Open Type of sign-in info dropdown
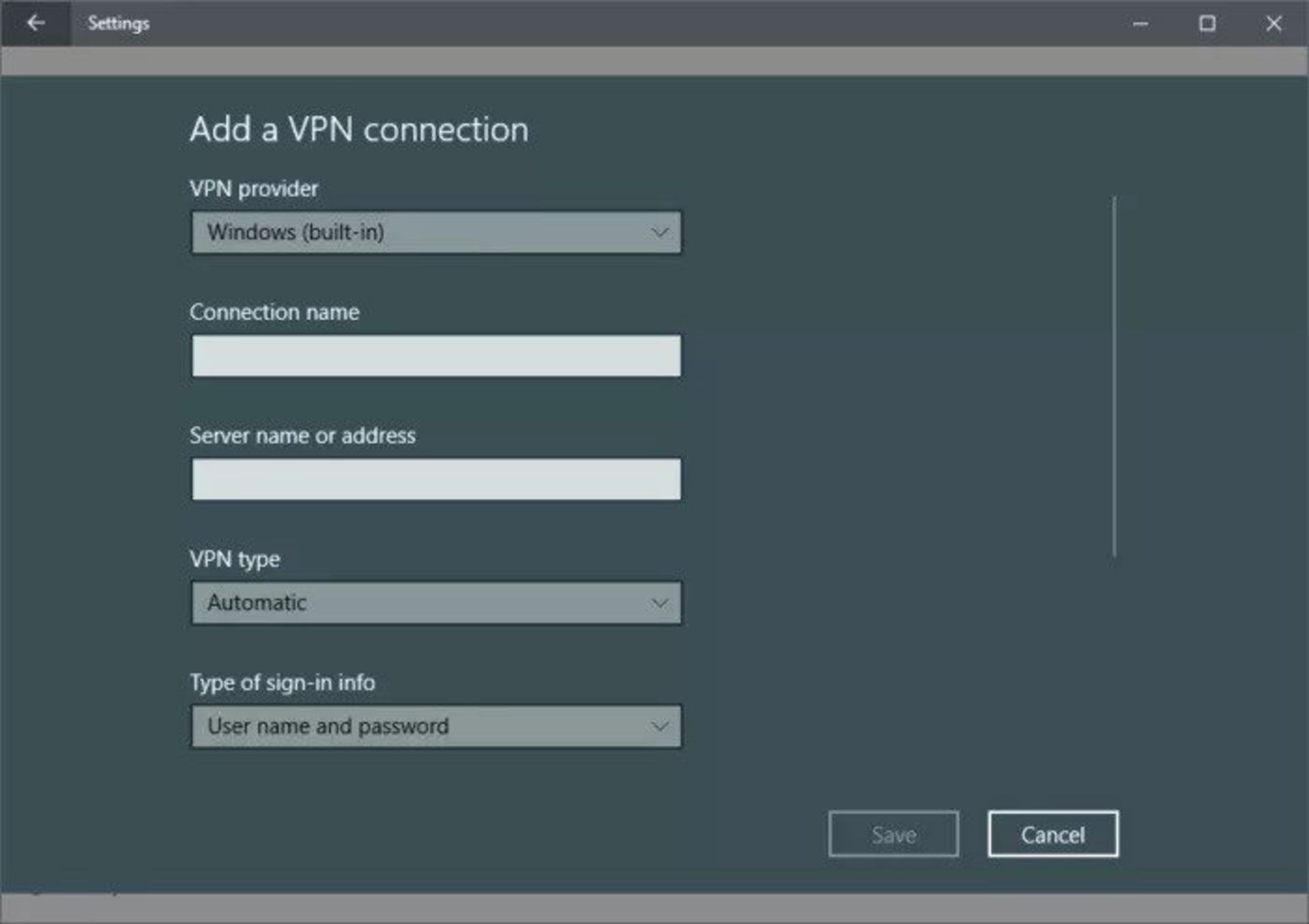 pyautogui.click(x=435, y=726)
